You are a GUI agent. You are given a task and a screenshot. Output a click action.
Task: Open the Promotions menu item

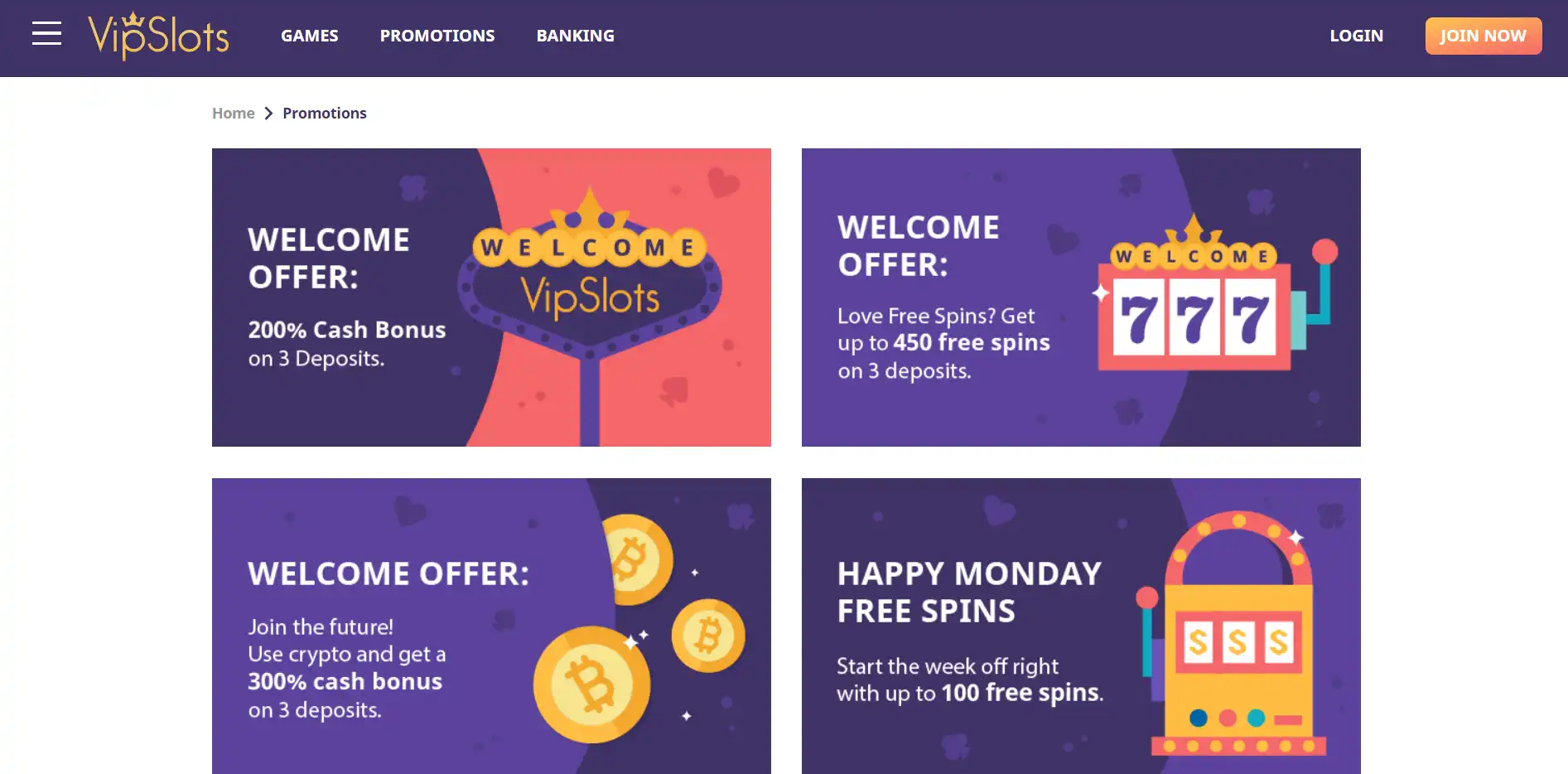point(437,36)
